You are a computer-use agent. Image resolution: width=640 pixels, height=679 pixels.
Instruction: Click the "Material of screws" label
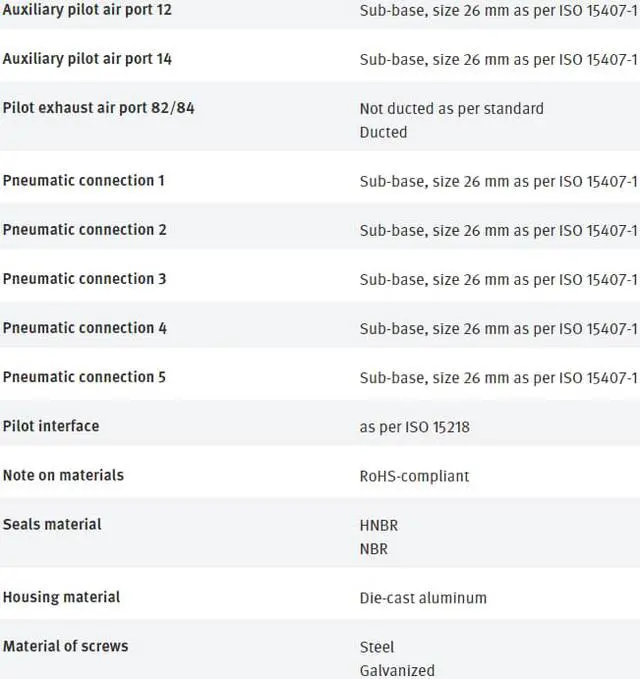point(65,646)
